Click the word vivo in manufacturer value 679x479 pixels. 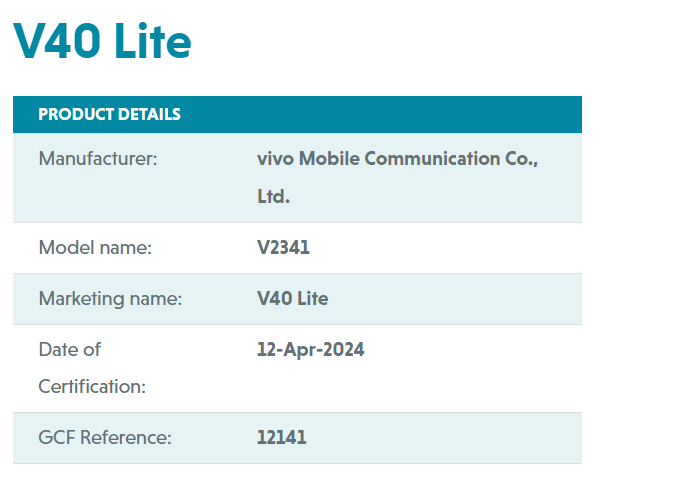pyautogui.click(x=275, y=159)
